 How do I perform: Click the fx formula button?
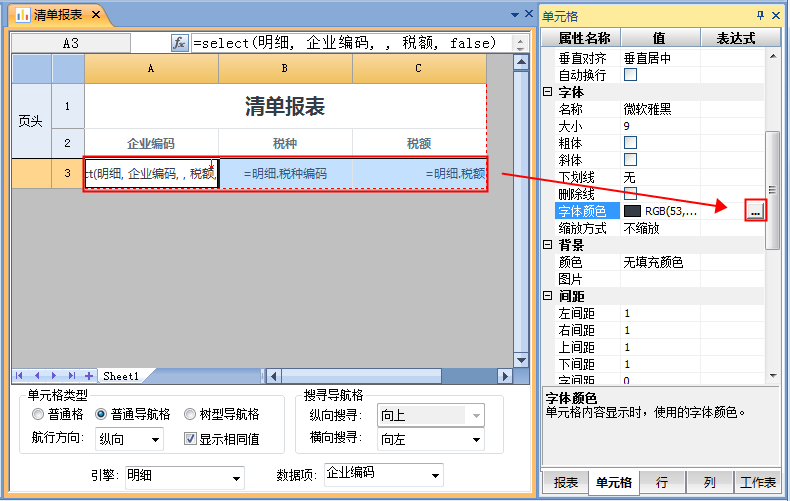180,43
